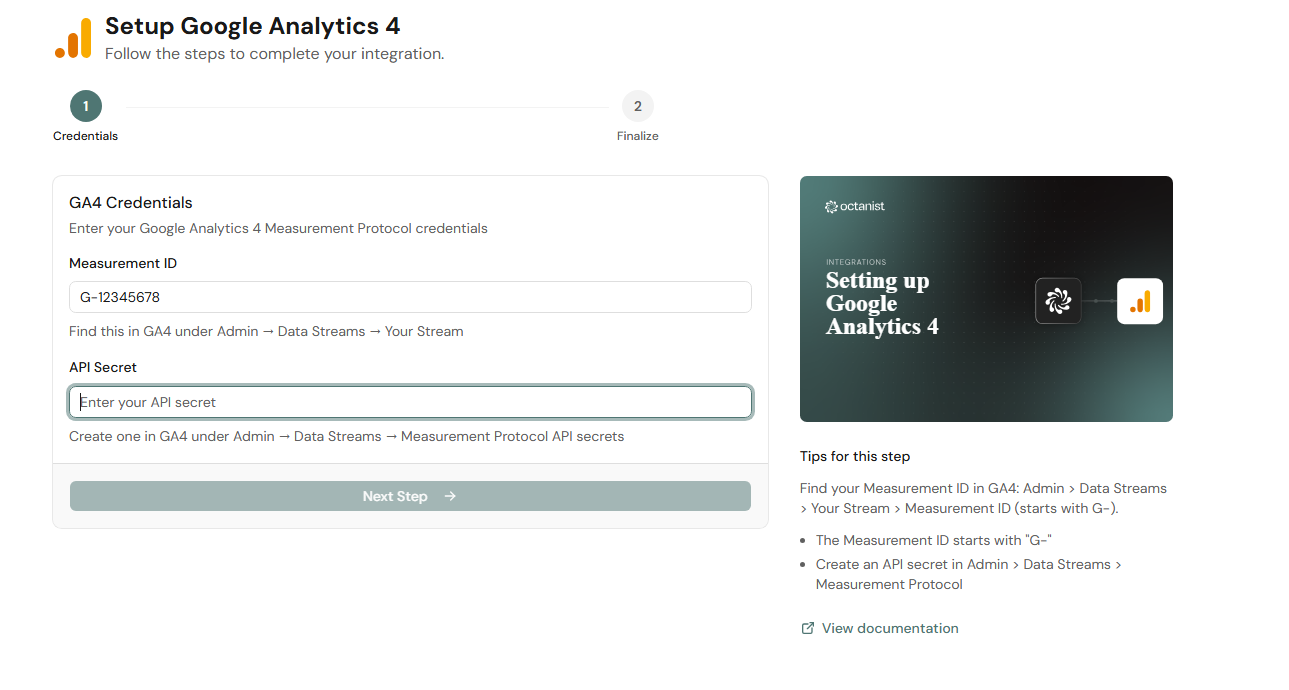The width and height of the screenshot is (1289, 690).
Task: Click the Measurement ID field label
Action: click(123, 263)
